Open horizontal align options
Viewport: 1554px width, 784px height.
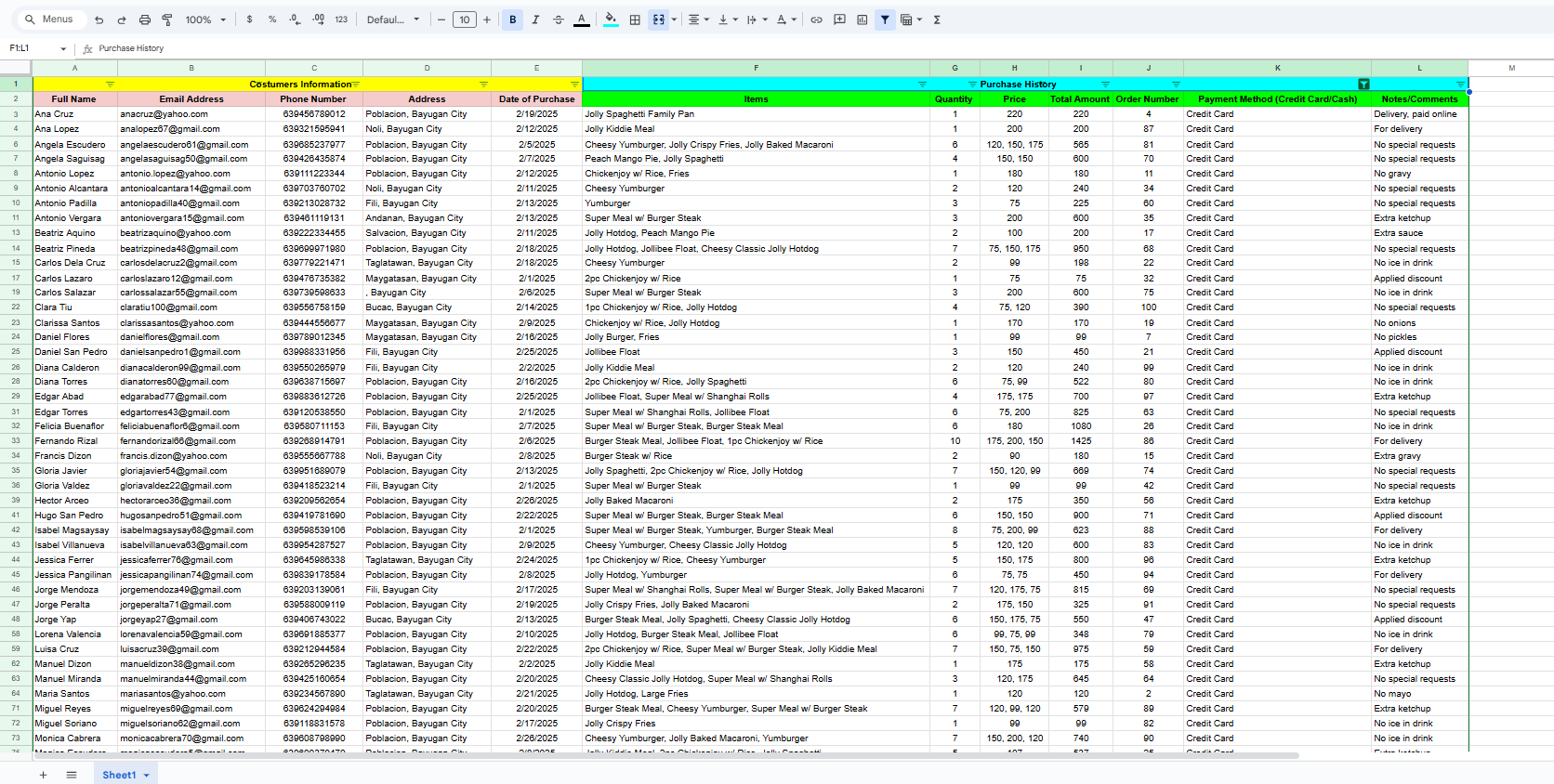pos(698,20)
